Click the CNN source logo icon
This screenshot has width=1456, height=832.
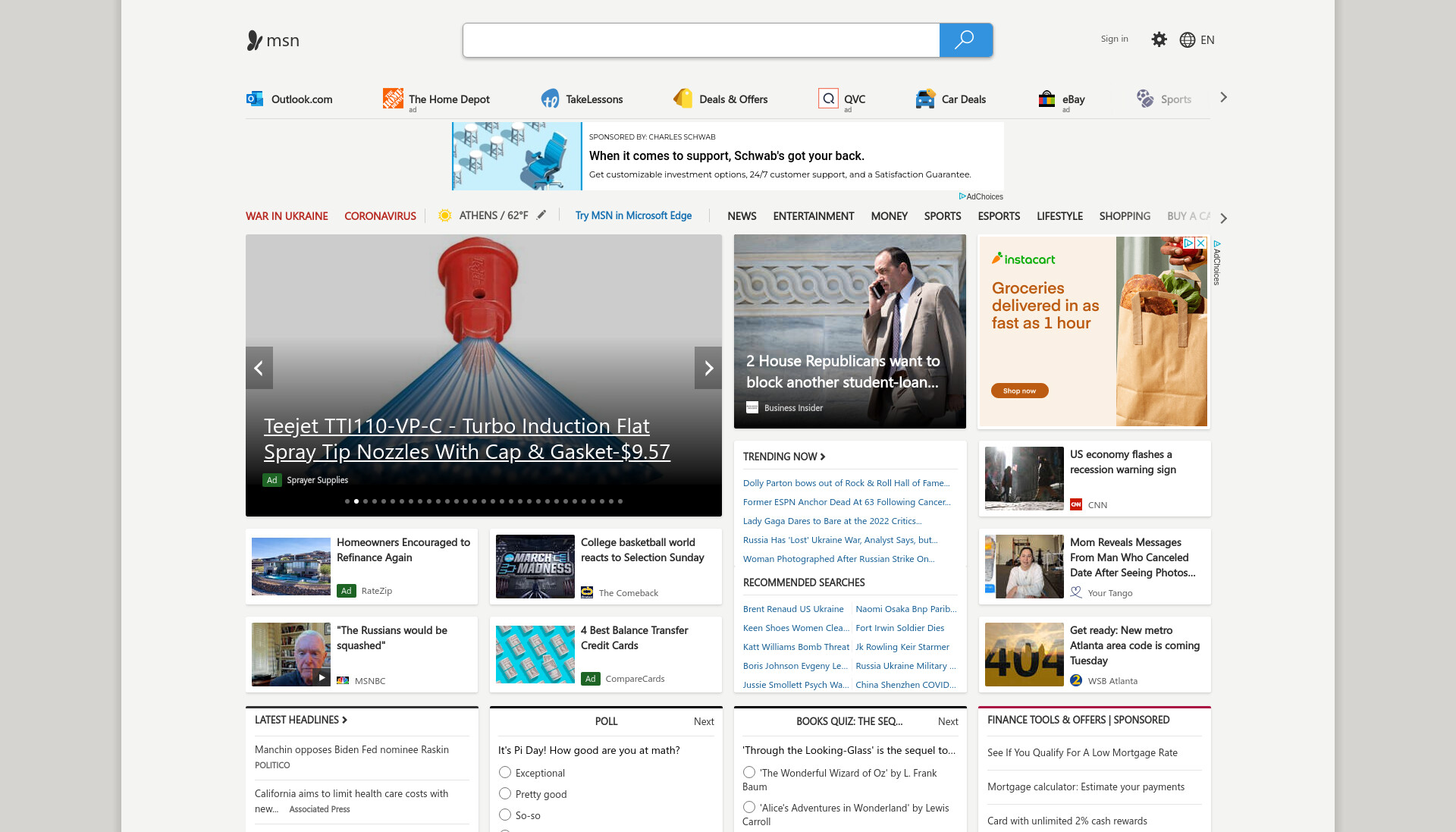[1076, 504]
